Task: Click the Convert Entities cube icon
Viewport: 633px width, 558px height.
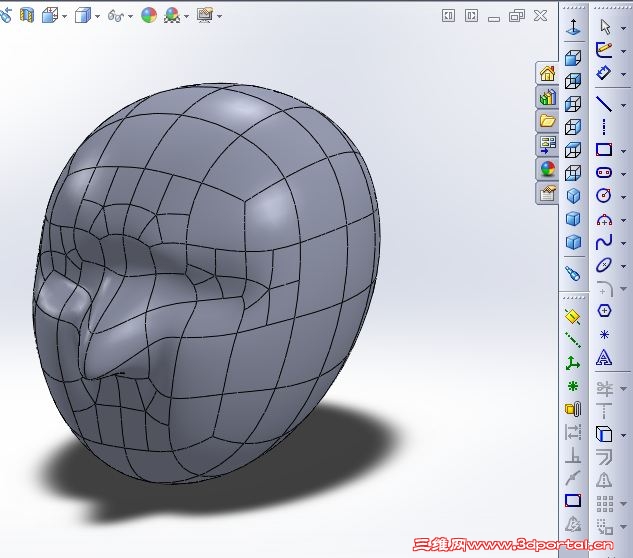Action: pyautogui.click(x=604, y=434)
